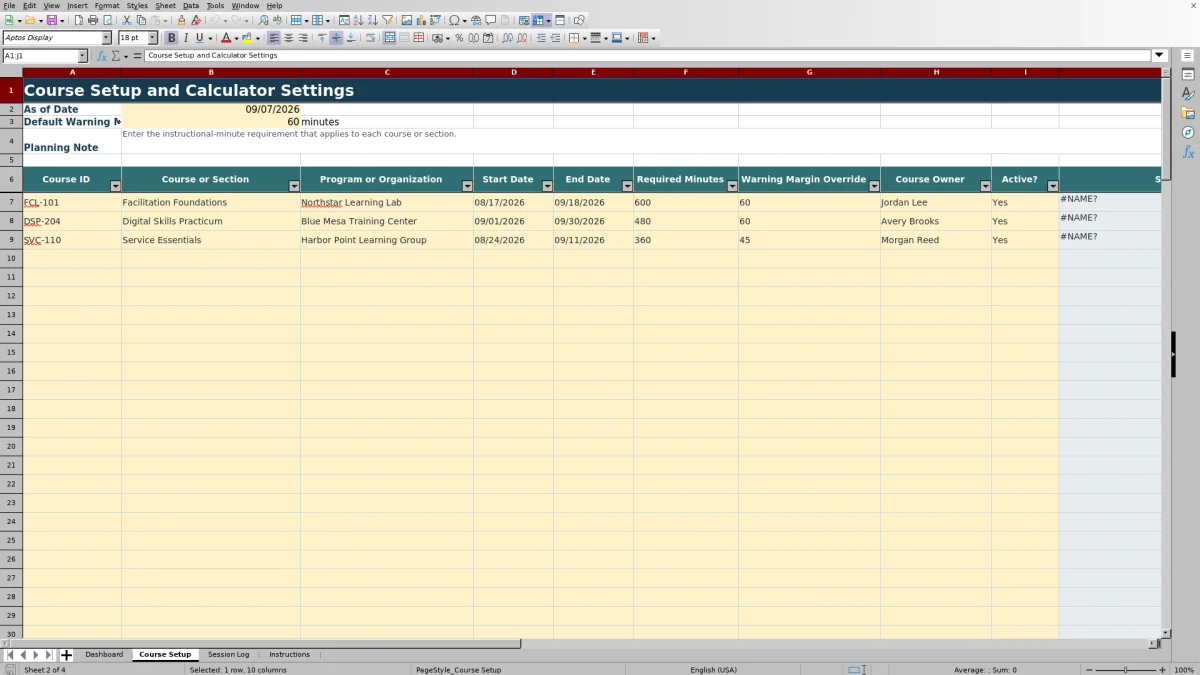Viewport: 1200px width, 675px height.
Task: Click the Sort Descending icon
Action: pos(372,20)
